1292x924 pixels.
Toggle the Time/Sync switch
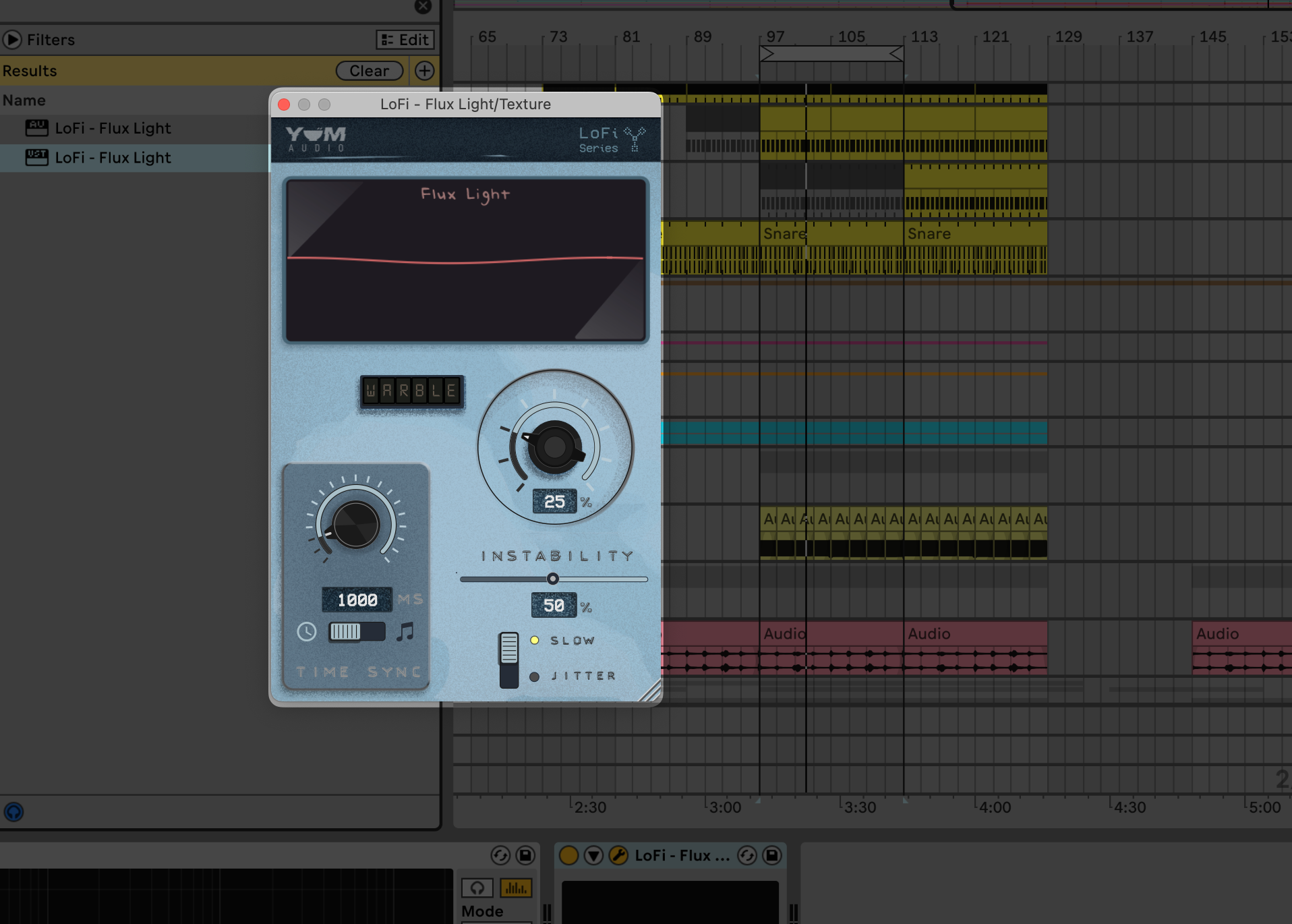[357, 632]
